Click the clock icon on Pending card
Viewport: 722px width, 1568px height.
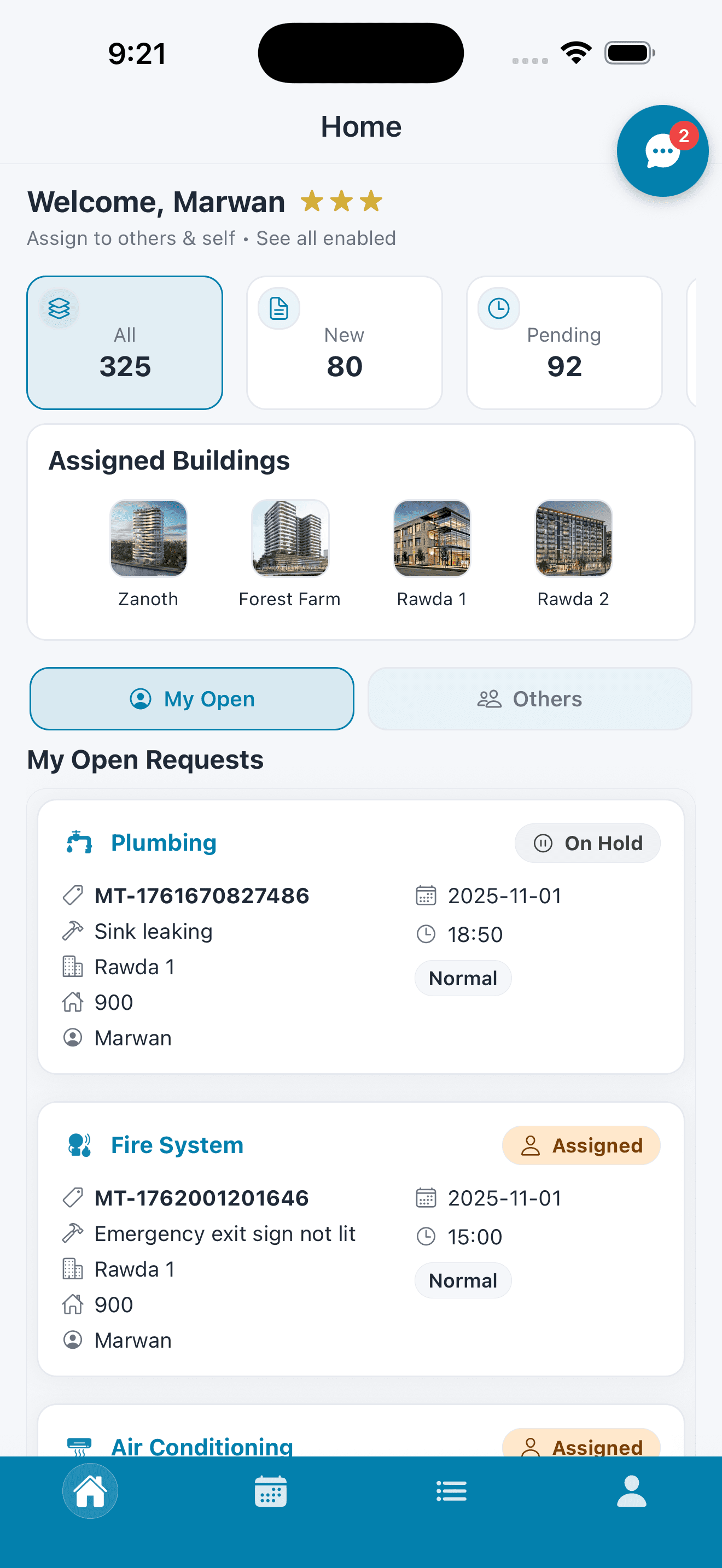[499, 308]
